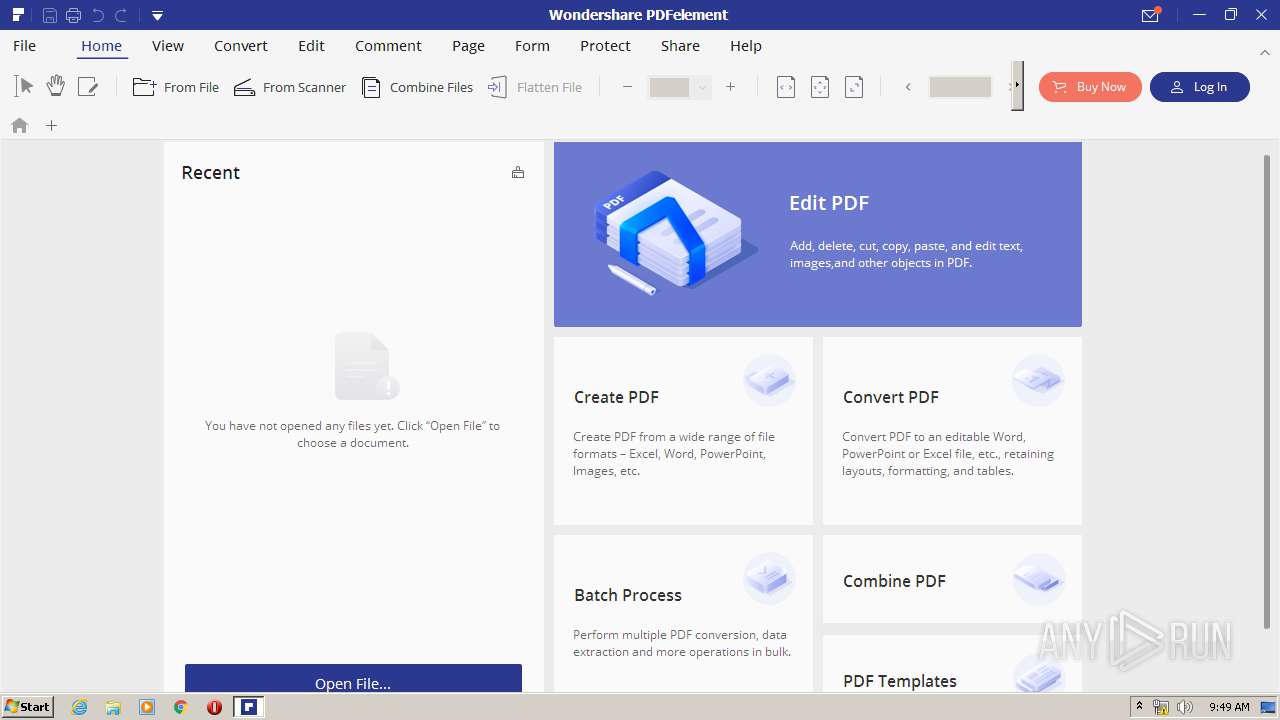
Task: Open the Edit PDF banner card
Action: [x=818, y=234]
